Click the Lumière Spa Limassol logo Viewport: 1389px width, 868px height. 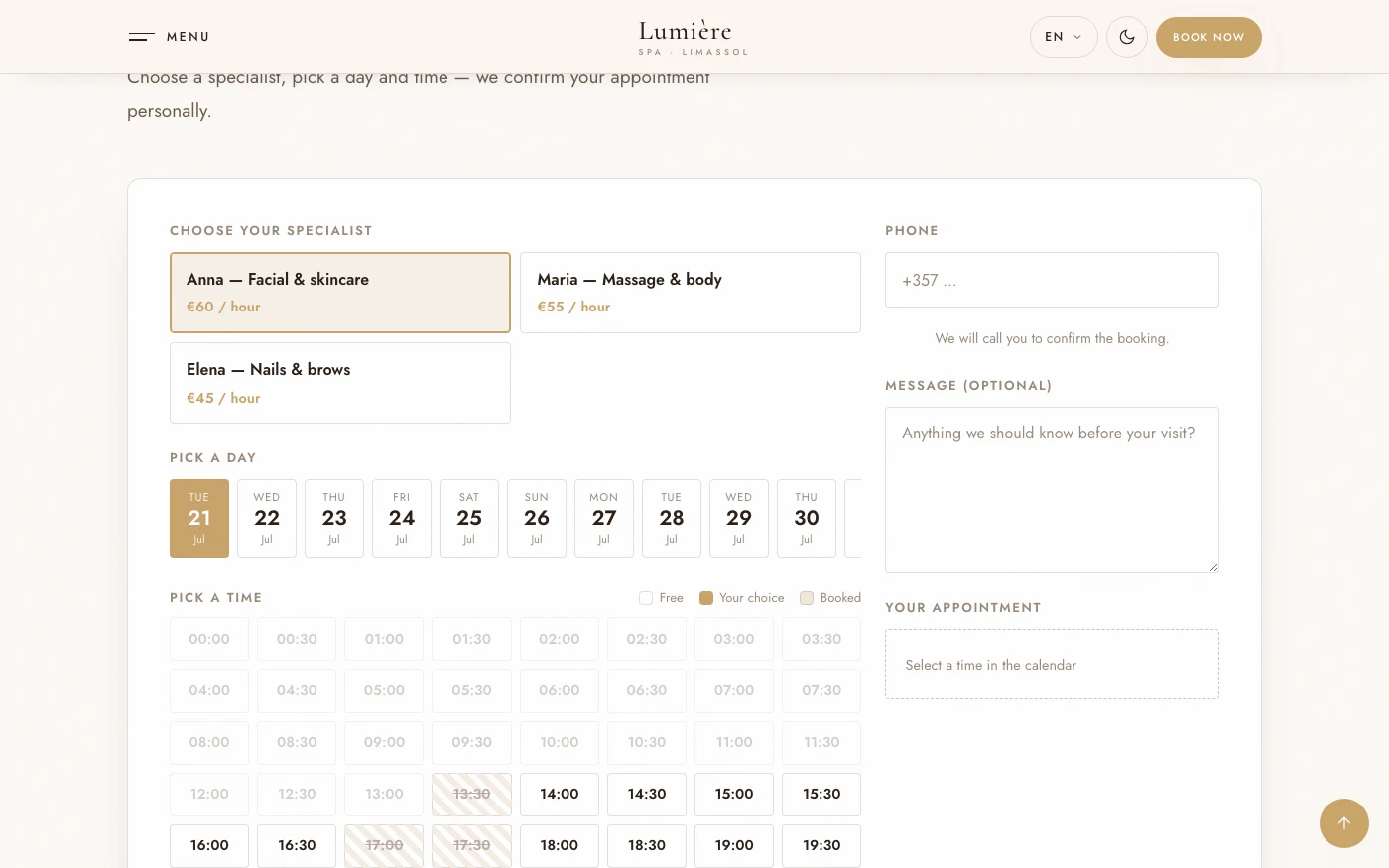point(694,37)
